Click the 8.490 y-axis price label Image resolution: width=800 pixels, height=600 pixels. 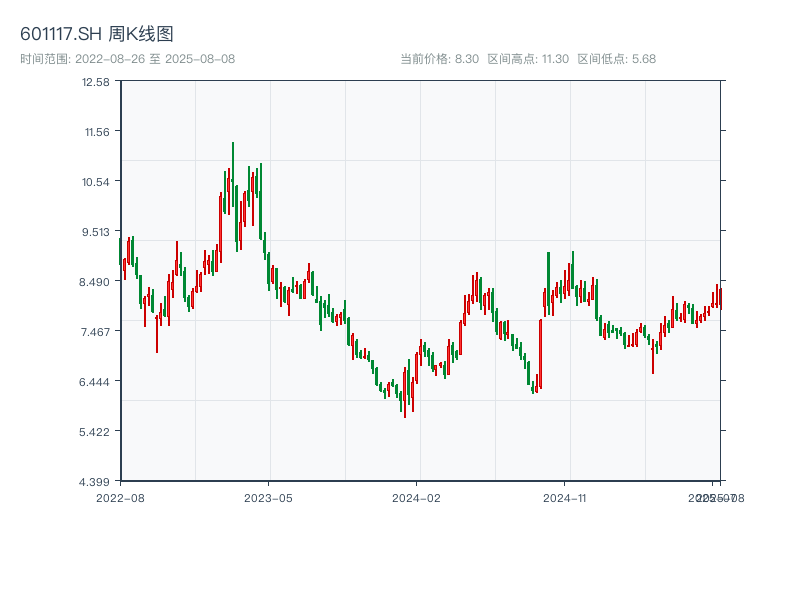[x=97, y=282]
